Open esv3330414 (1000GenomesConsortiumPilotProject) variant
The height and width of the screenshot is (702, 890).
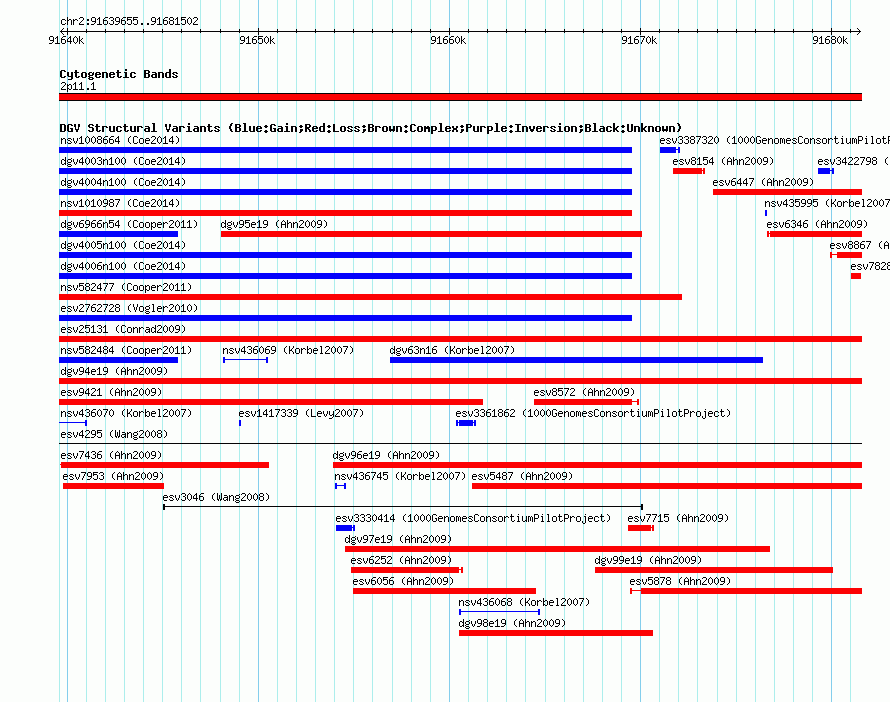345,528
